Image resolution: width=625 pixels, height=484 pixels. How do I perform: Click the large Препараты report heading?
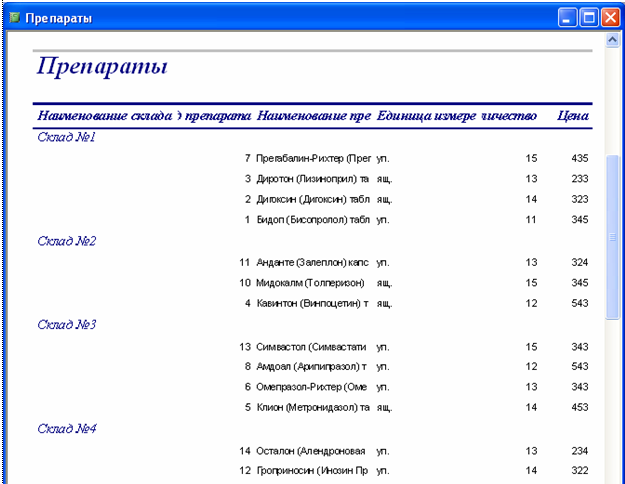coord(102,68)
